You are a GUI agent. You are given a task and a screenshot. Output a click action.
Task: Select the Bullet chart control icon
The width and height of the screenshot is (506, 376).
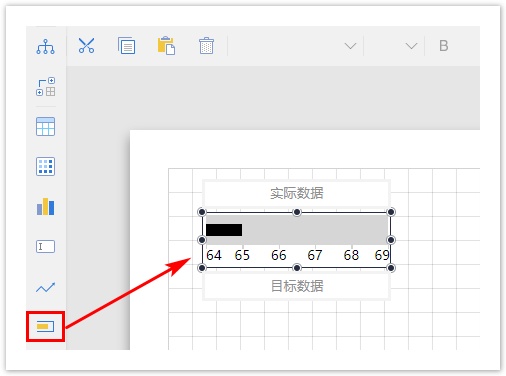tap(45, 326)
